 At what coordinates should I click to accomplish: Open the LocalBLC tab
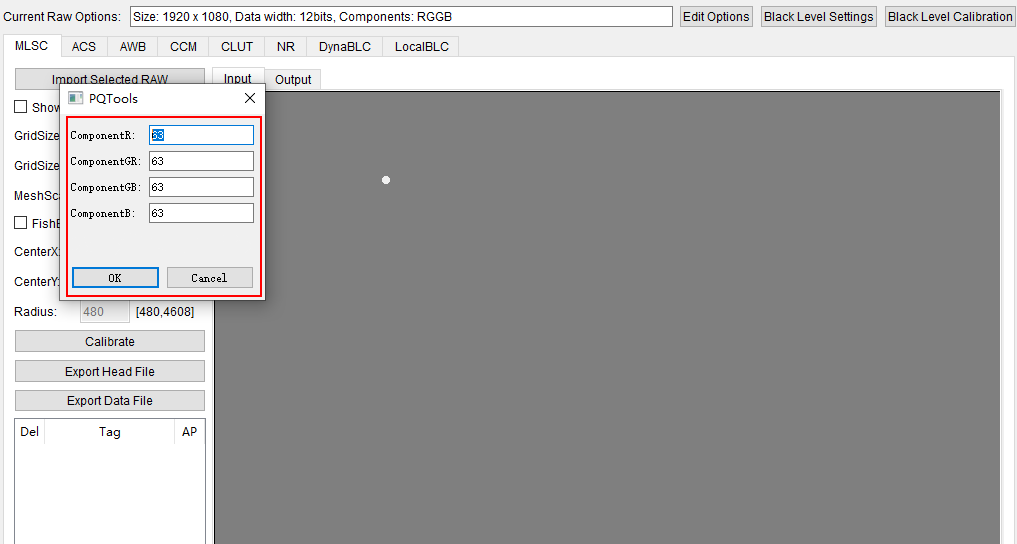pos(421,47)
